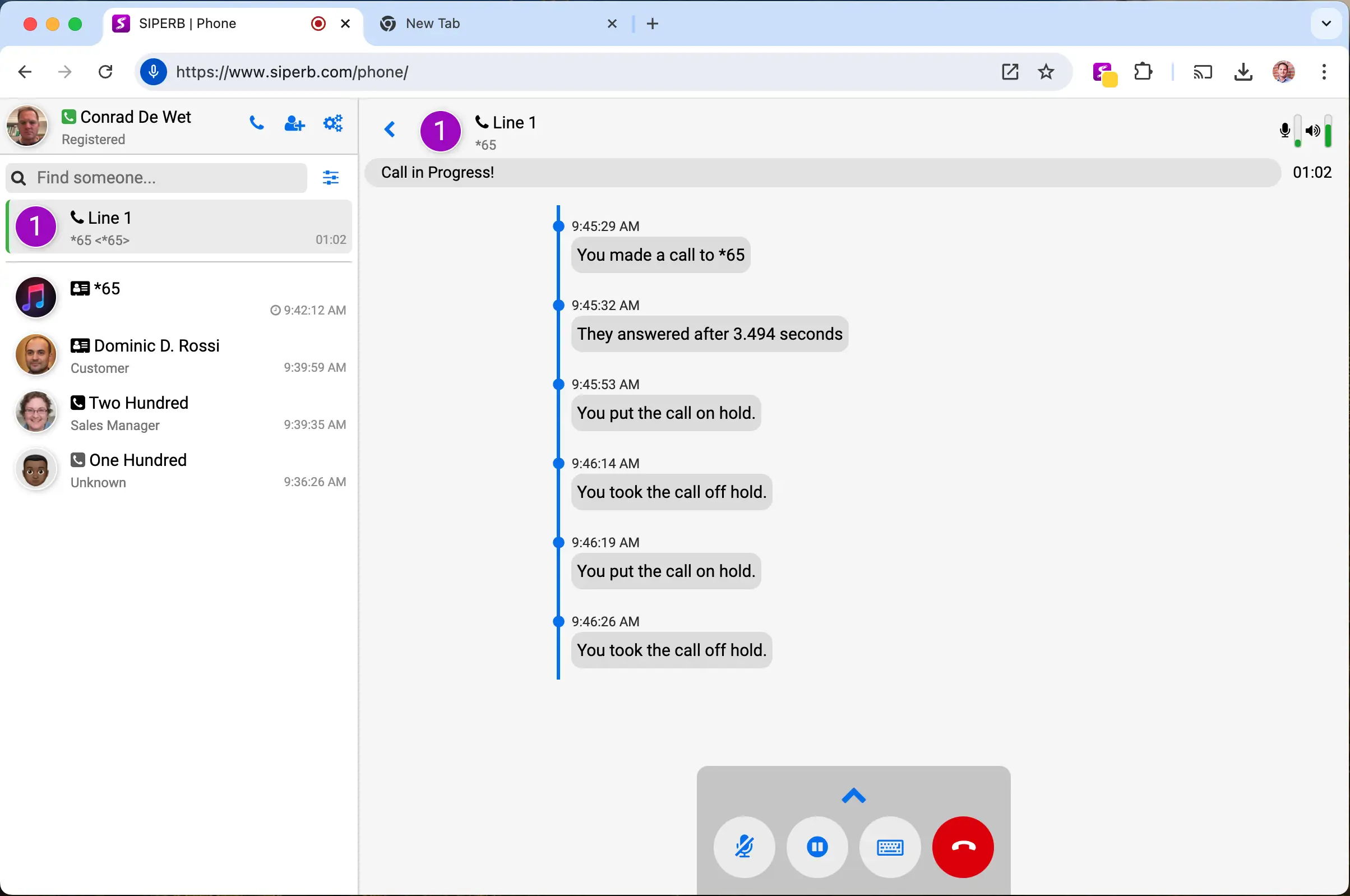Open the dialpad keypad button
Image resolution: width=1350 pixels, height=896 pixels.
890,846
